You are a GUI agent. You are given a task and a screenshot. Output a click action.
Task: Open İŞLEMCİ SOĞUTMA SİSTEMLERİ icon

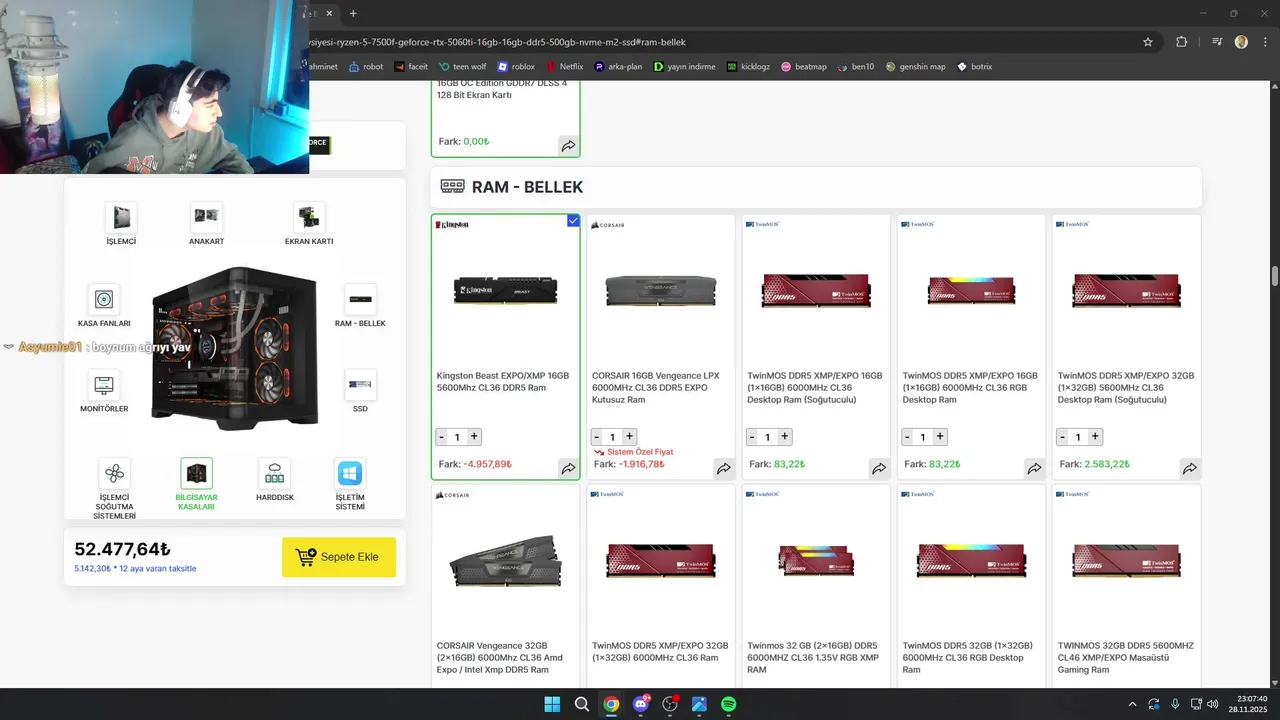[x=114, y=473]
